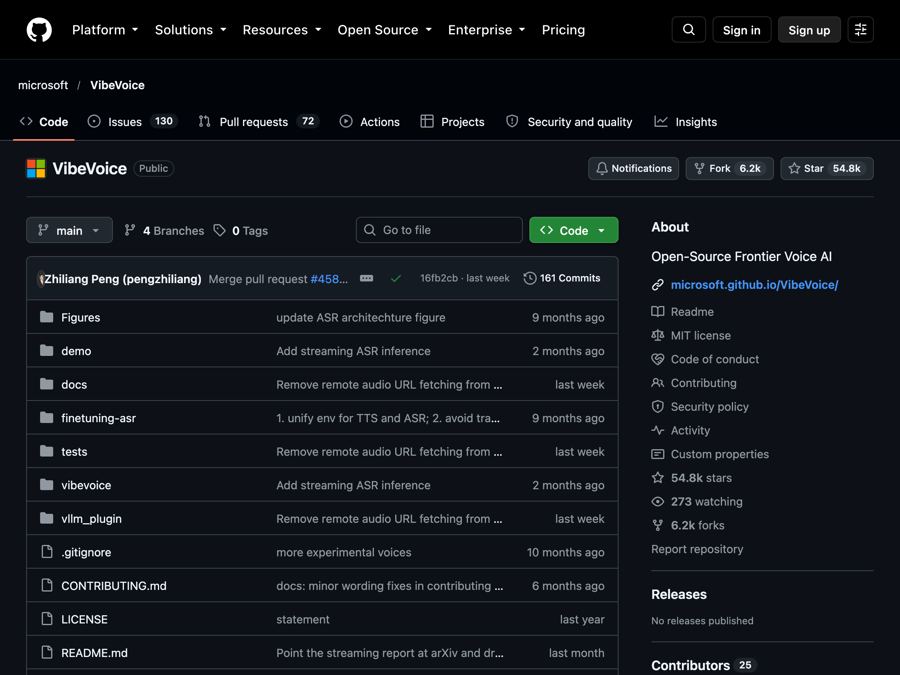Screen dimensions: 900x675
Task: Switch to the Issues tab
Action: point(133,122)
